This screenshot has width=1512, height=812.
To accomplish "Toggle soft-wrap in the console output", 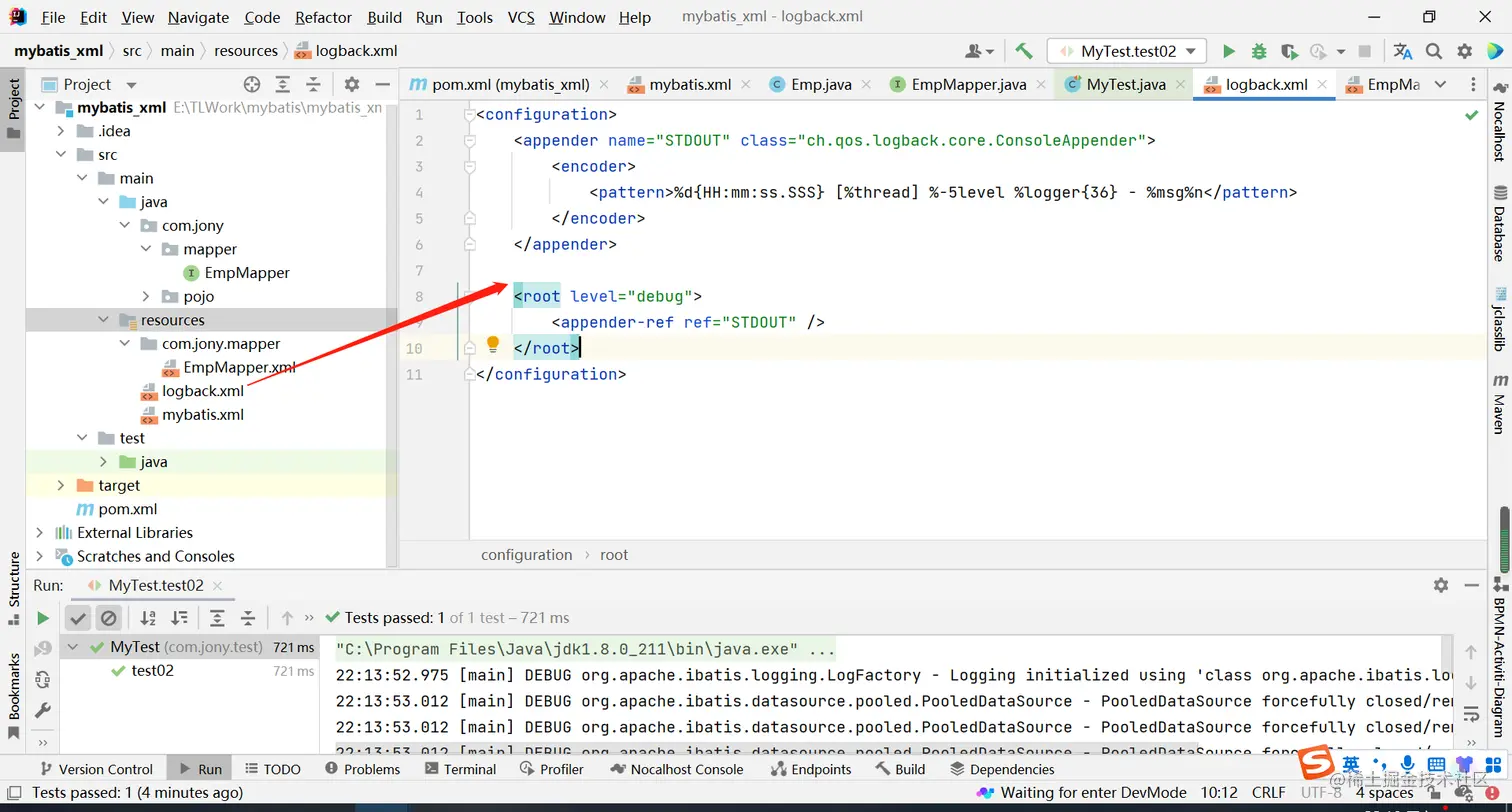I will pos(1471,713).
